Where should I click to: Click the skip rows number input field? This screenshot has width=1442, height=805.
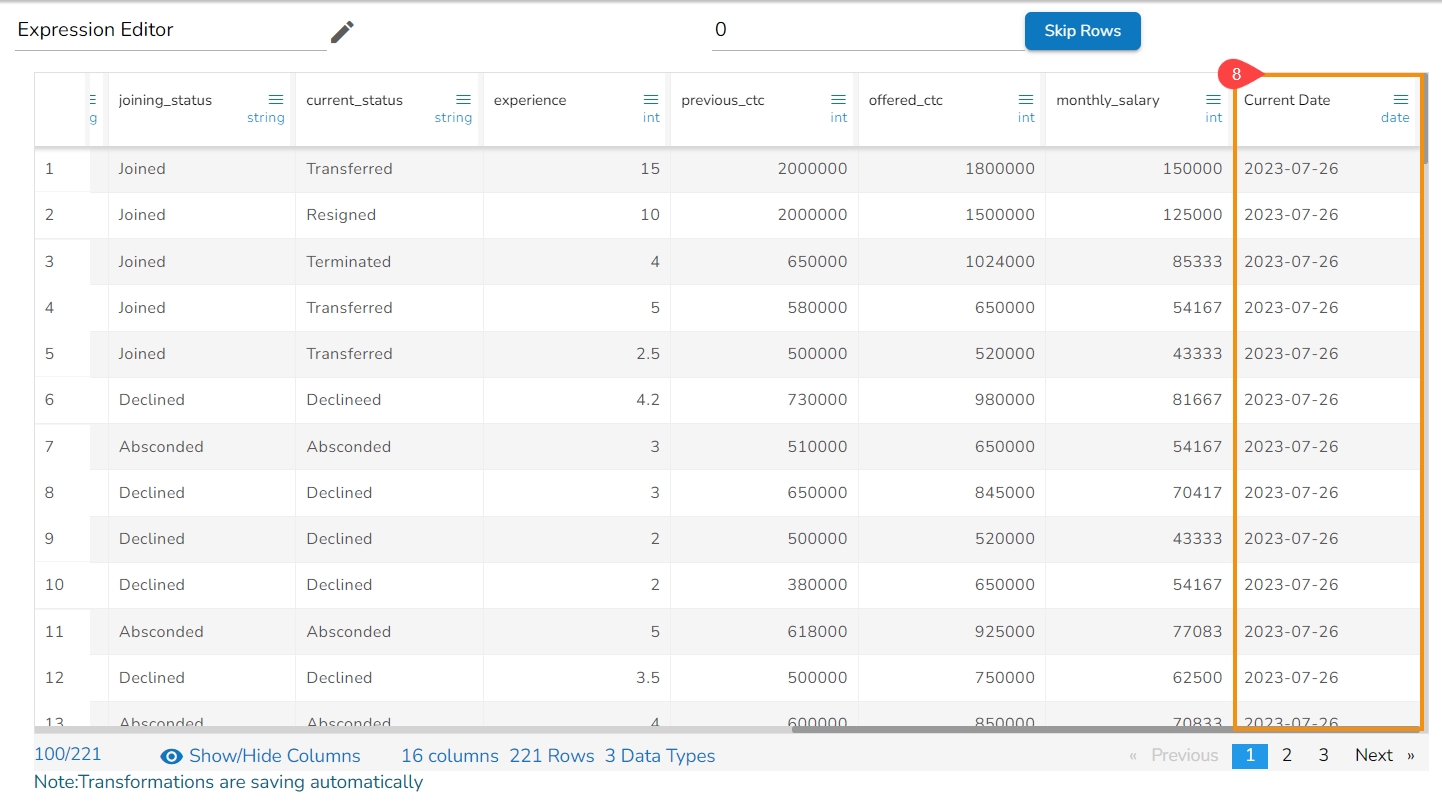[865, 31]
